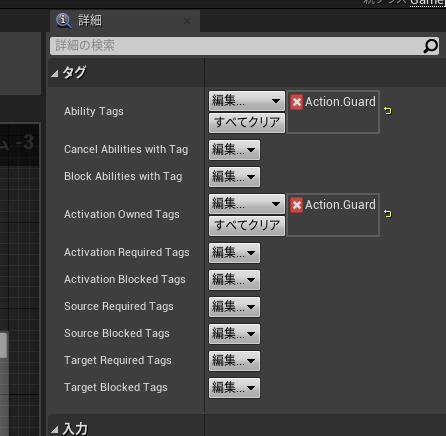Viewport: 446px width, 436px height.
Task: Select the Source Blocked Tags label
Action: pos(117,333)
